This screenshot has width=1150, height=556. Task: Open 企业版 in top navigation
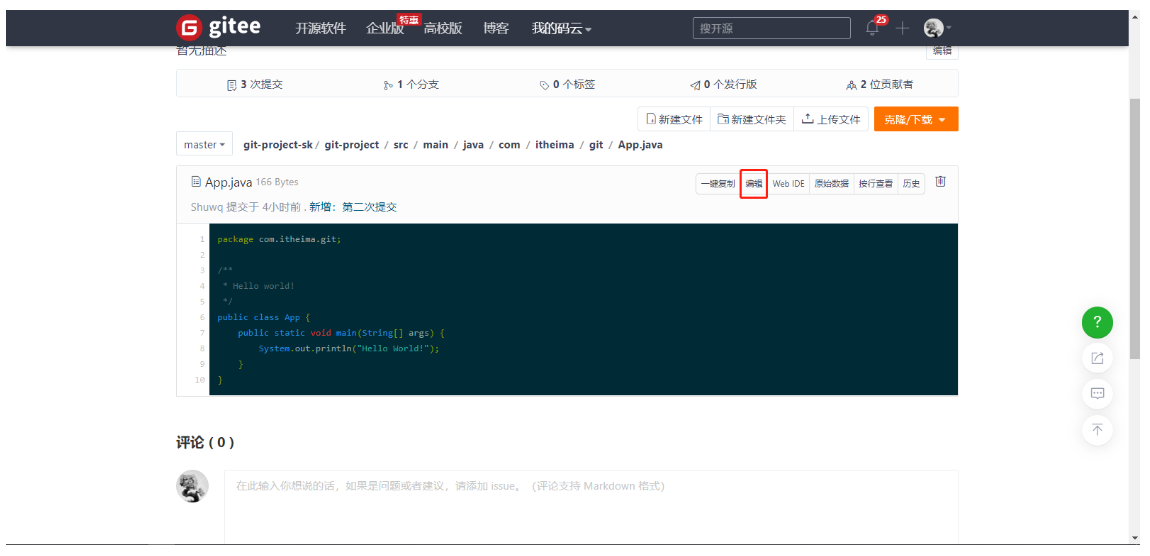(x=385, y=29)
